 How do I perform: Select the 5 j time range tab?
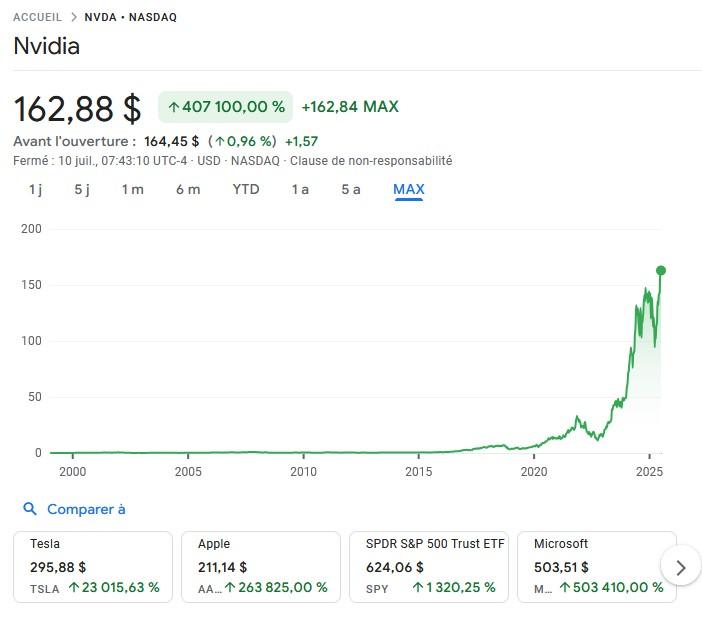pyautogui.click(x=82, y=189)
